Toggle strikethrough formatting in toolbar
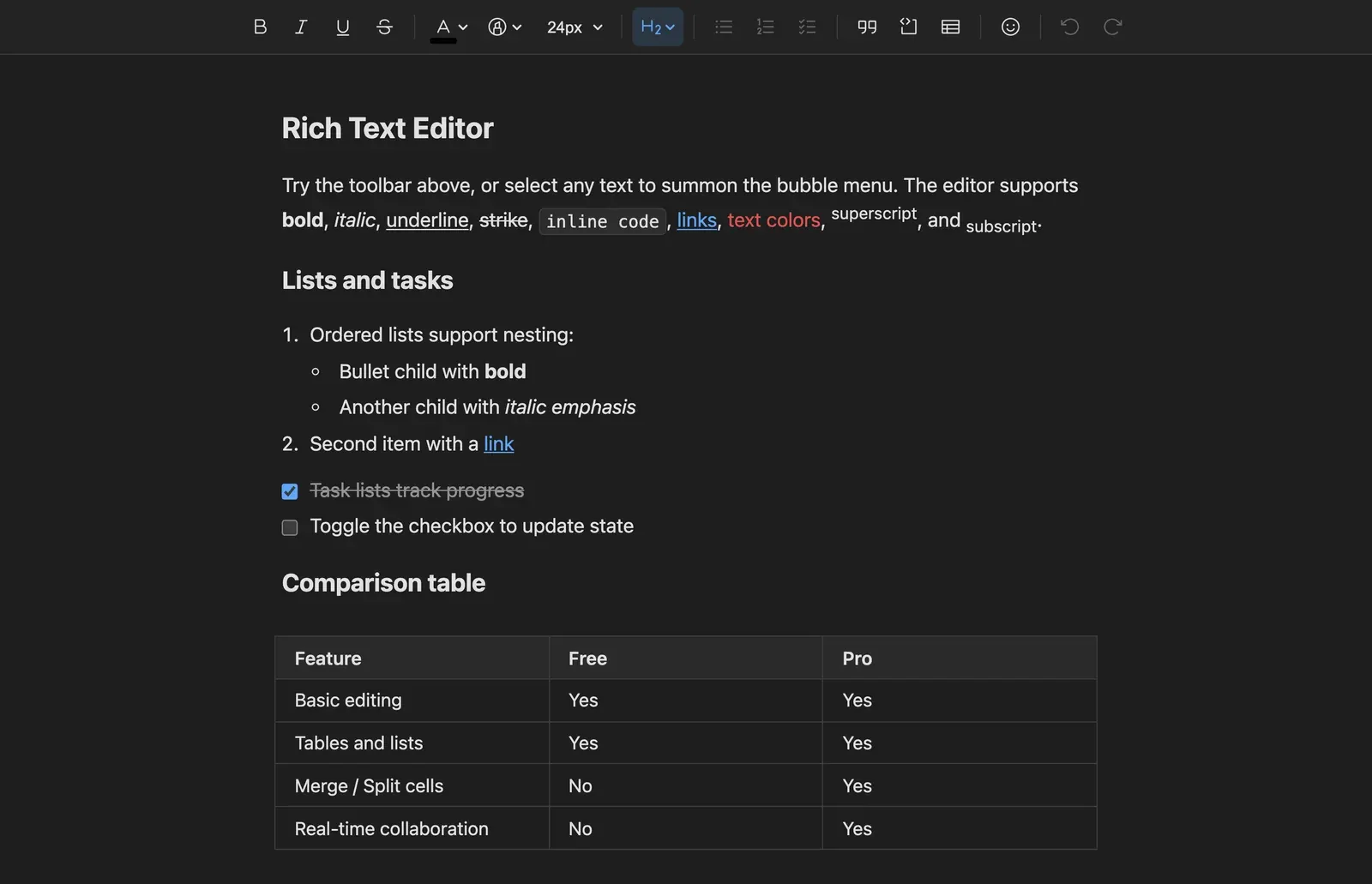Image resolution: width=1372 pixels, height=884 pixels. coord(384,27)
